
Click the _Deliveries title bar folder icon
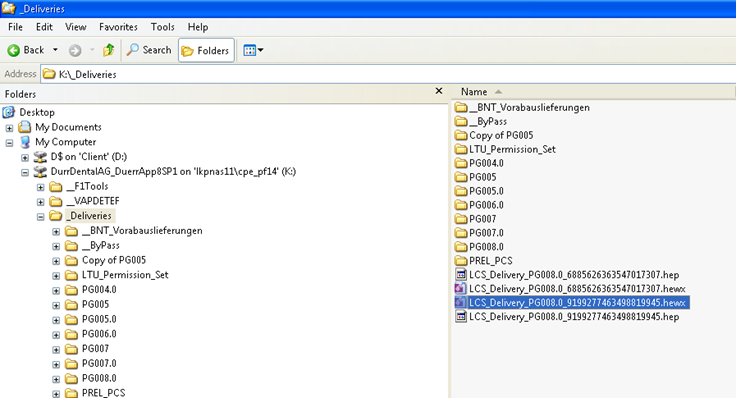[x=9, y=8]
